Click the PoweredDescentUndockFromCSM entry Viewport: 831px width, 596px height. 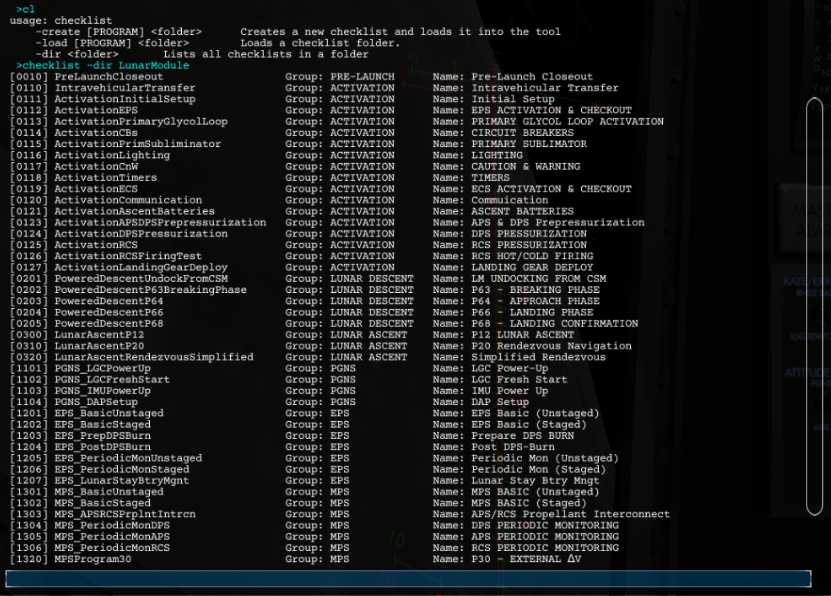pyautogui.click(x=141, y=279)
